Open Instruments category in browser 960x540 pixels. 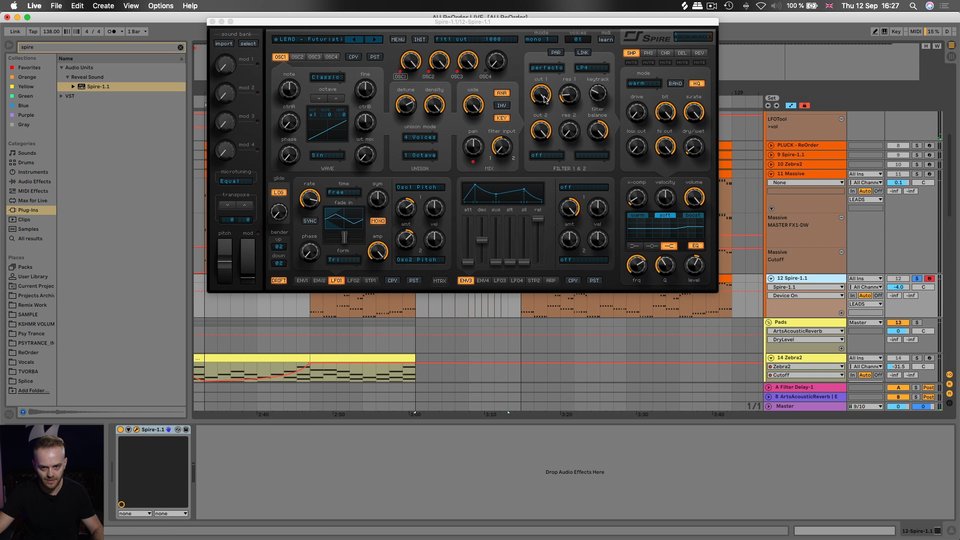[33, 172]
